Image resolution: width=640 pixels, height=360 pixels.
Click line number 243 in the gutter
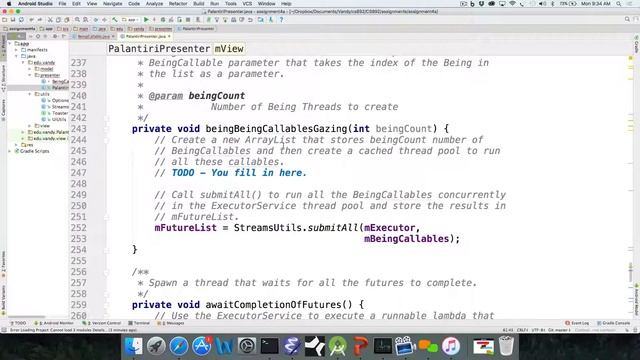tap(78, 129)
